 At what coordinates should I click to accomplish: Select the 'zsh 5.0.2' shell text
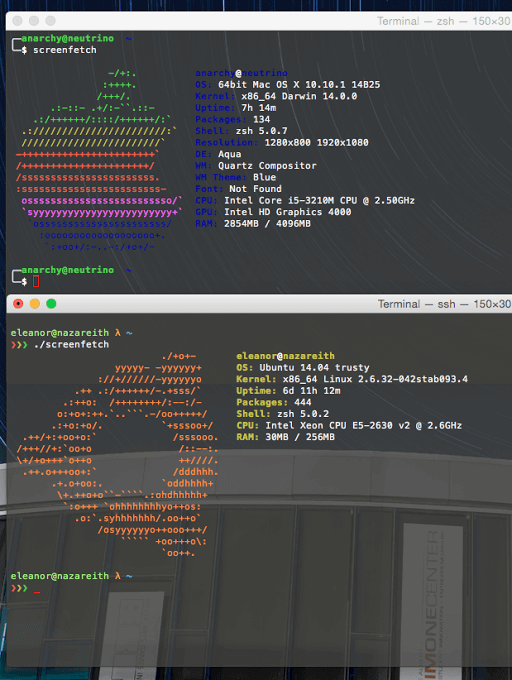pos(303,414)
